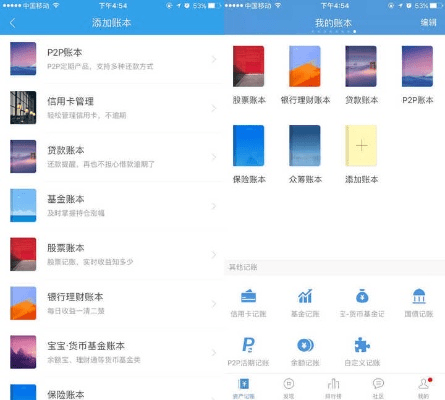The width and height of the screenshot is (445, 400).
Task: Open the 国债记账 bank building icon
Action: [x=419, y=296]
